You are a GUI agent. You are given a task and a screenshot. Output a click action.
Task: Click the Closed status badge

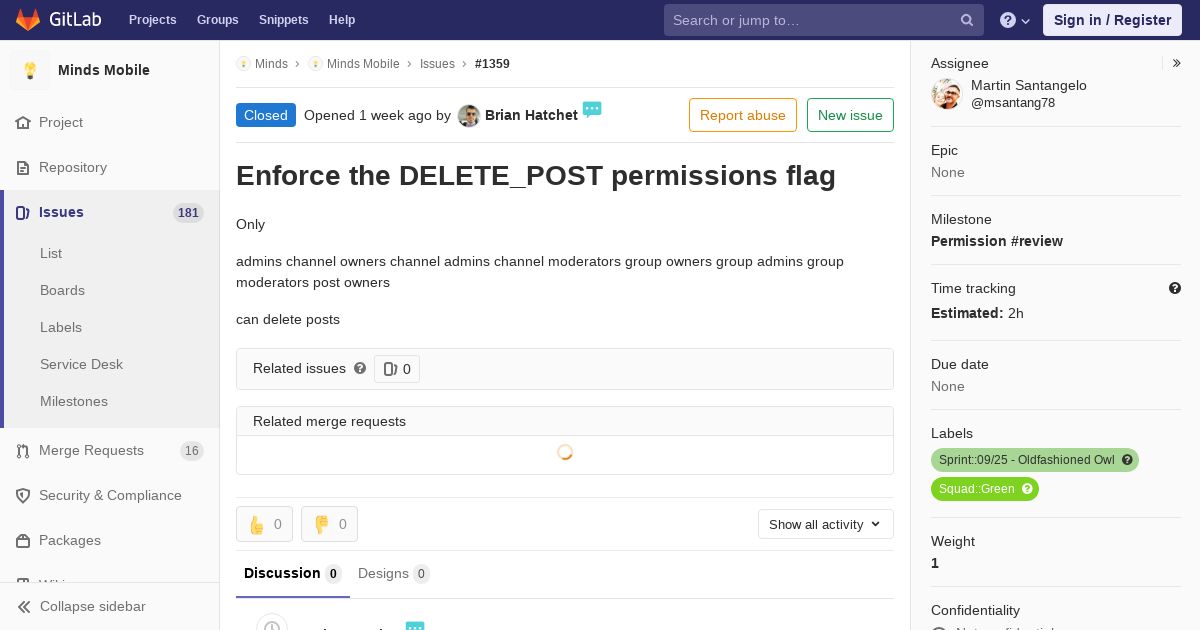click(266, 115)
